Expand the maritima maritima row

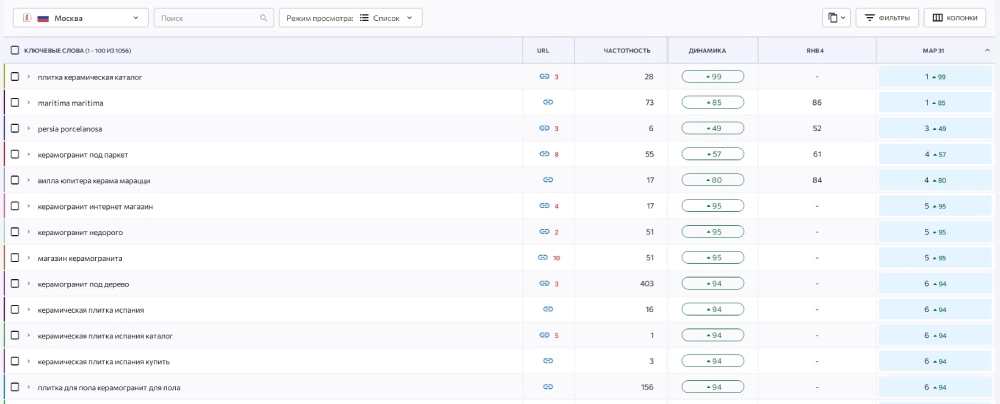(29, 102)
